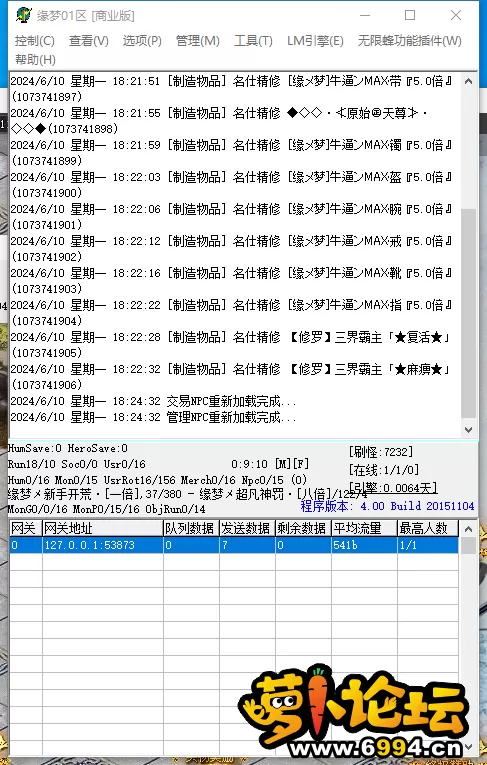Click log line with 三界霸主「★复活★」
The height and width of the screenshot is (765, 487).
coord(231,345)
